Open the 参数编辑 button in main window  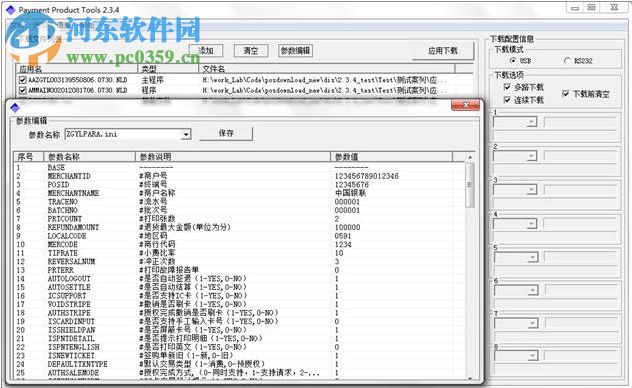click(295, 51)
